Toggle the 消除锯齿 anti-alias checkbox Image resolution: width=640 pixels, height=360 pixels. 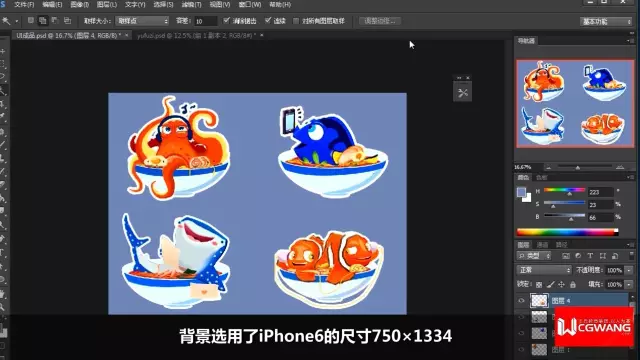coord(227,20)
